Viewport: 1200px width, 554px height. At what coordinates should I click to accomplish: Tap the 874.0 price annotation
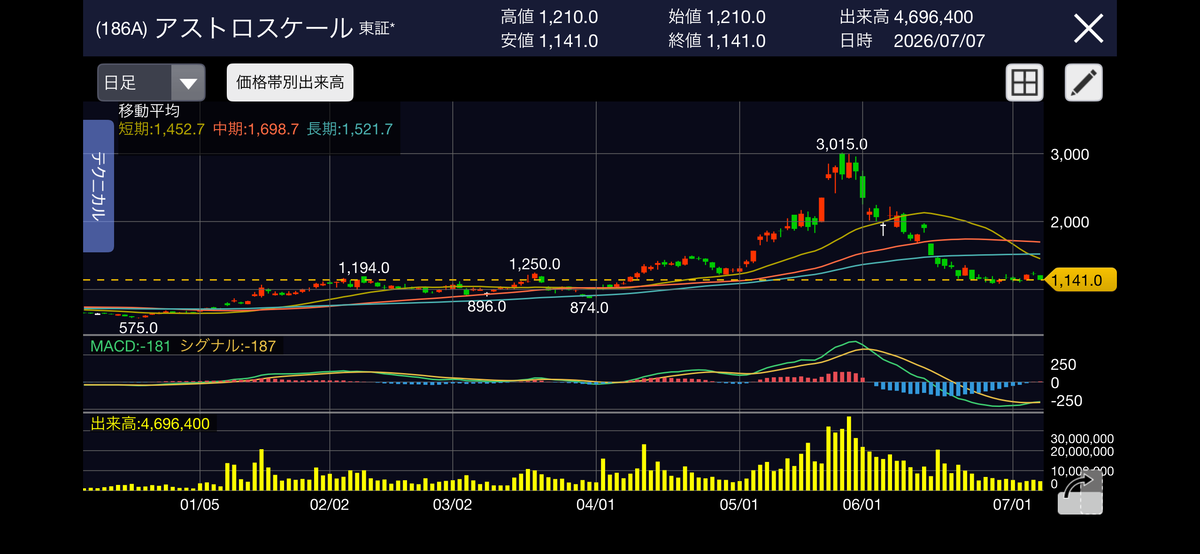tap(589, 308)
